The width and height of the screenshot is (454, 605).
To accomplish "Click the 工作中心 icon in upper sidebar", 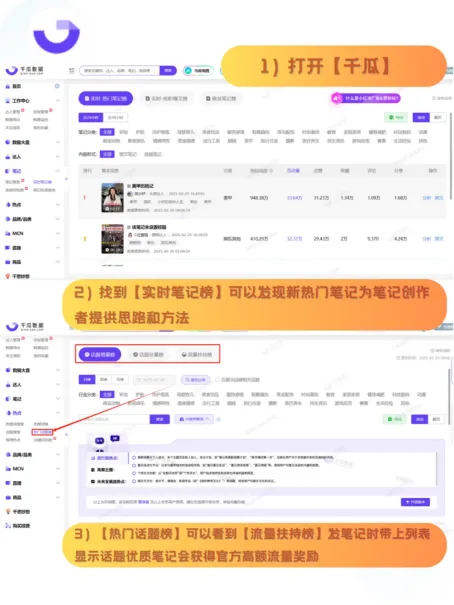I will 7,101.
